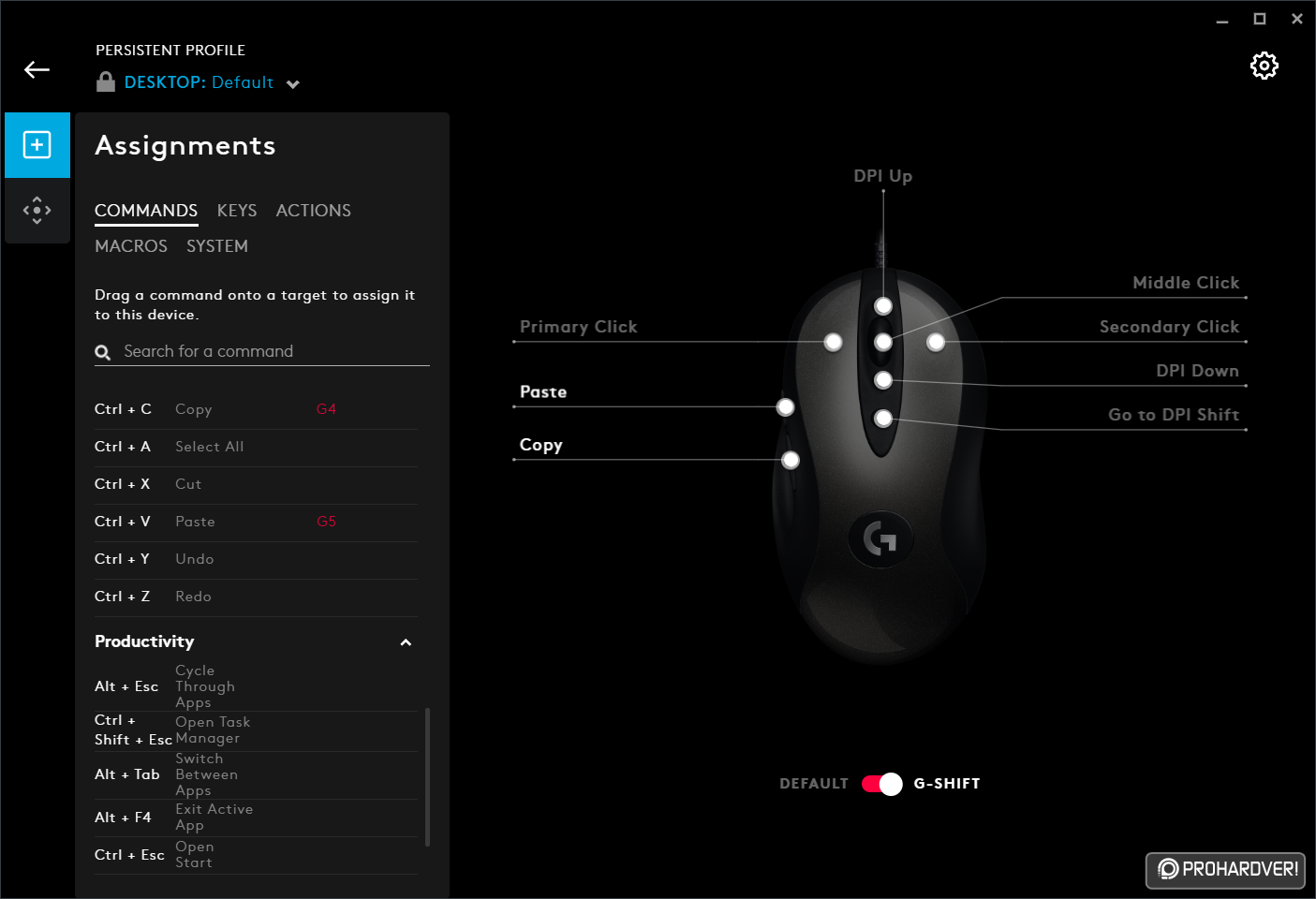Select the DPI Down node on mouse

[883, 380]
